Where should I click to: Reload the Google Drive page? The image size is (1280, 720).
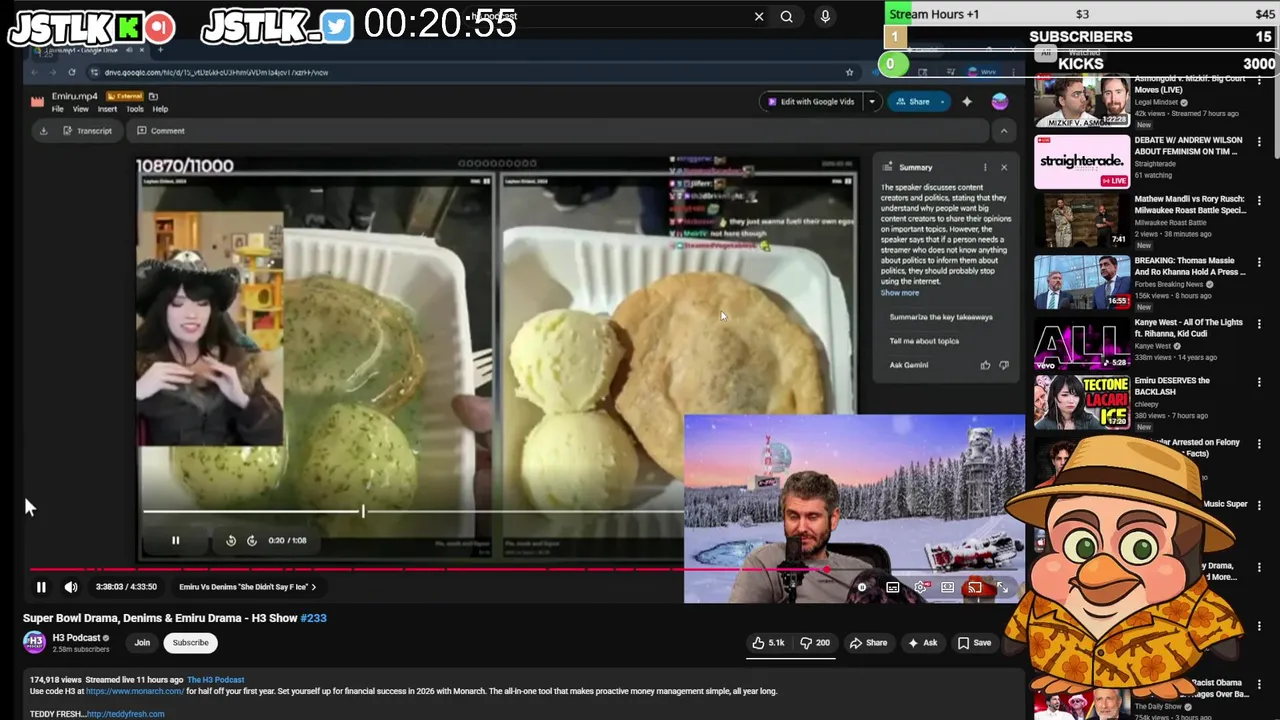click(72, 72)
